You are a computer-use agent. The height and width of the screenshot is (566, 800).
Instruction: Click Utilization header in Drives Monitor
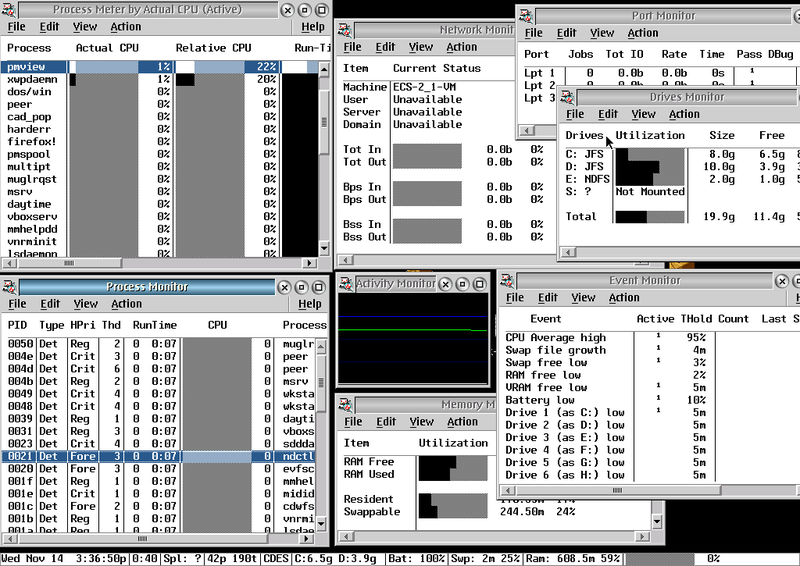[x=650, y=135]
